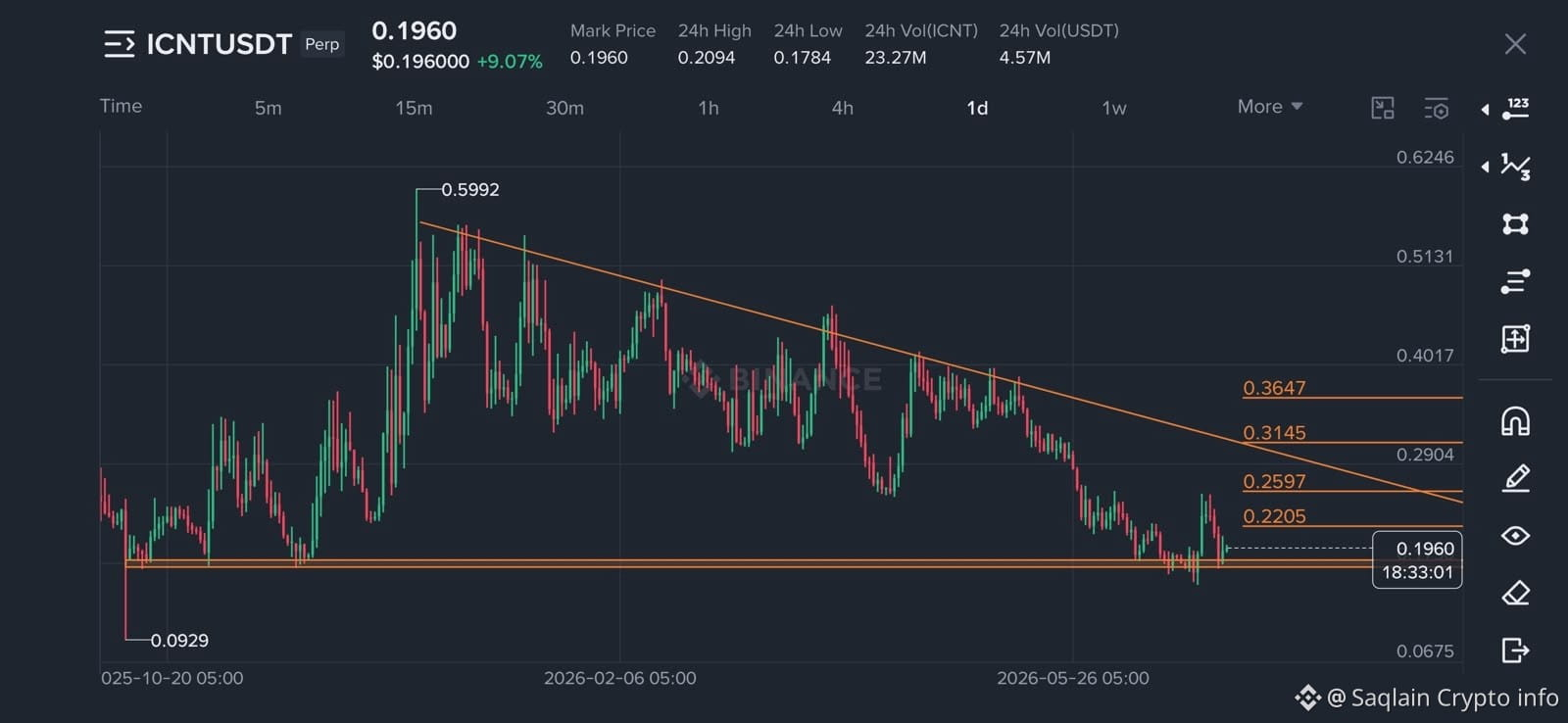Toggle magnet snap mode

coord(1516,421)
